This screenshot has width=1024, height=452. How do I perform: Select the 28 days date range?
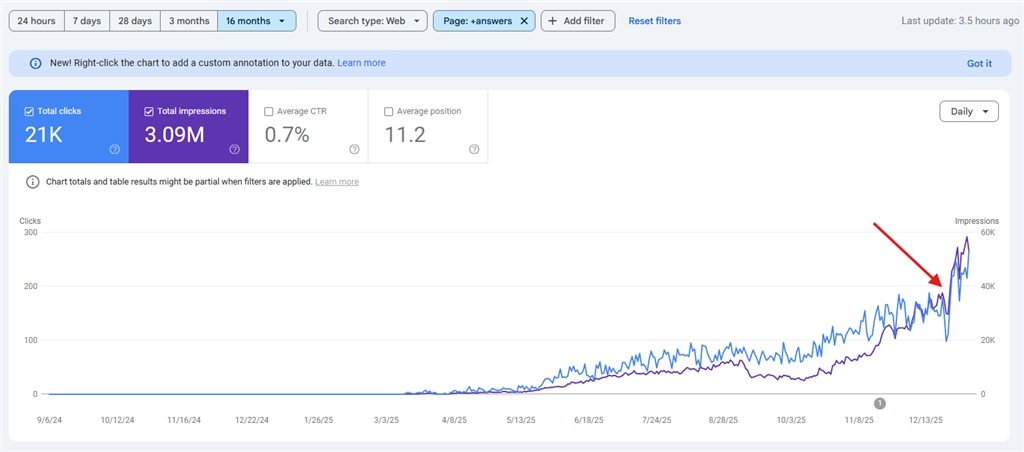coord(135,21)
